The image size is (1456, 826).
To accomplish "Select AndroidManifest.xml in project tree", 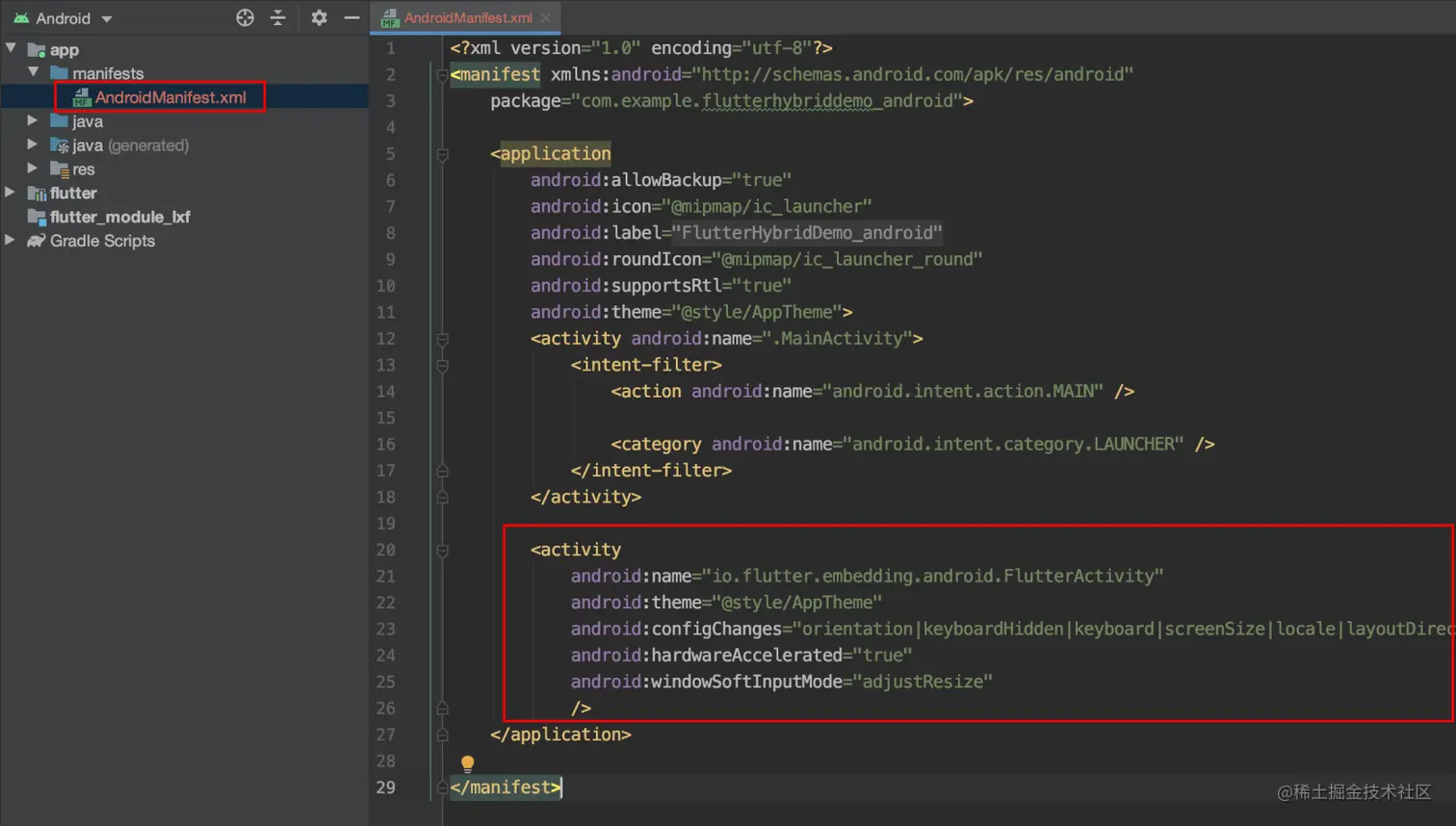I will 170,97.
